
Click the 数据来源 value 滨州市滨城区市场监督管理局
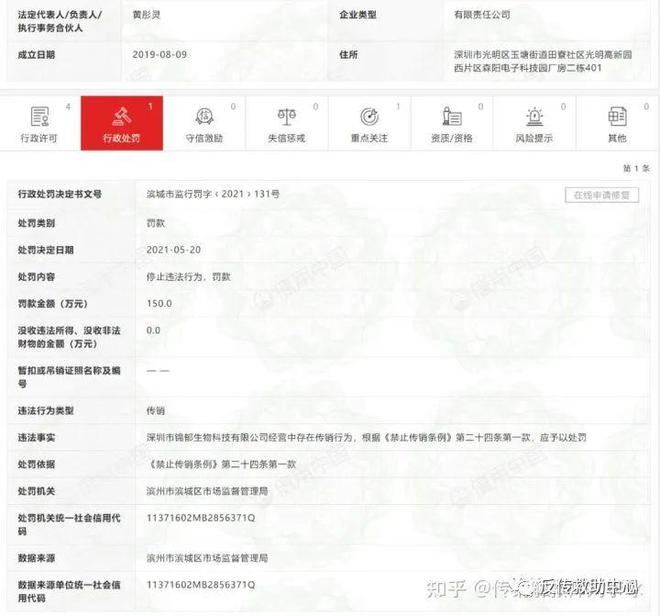click(x=207, y=558)
